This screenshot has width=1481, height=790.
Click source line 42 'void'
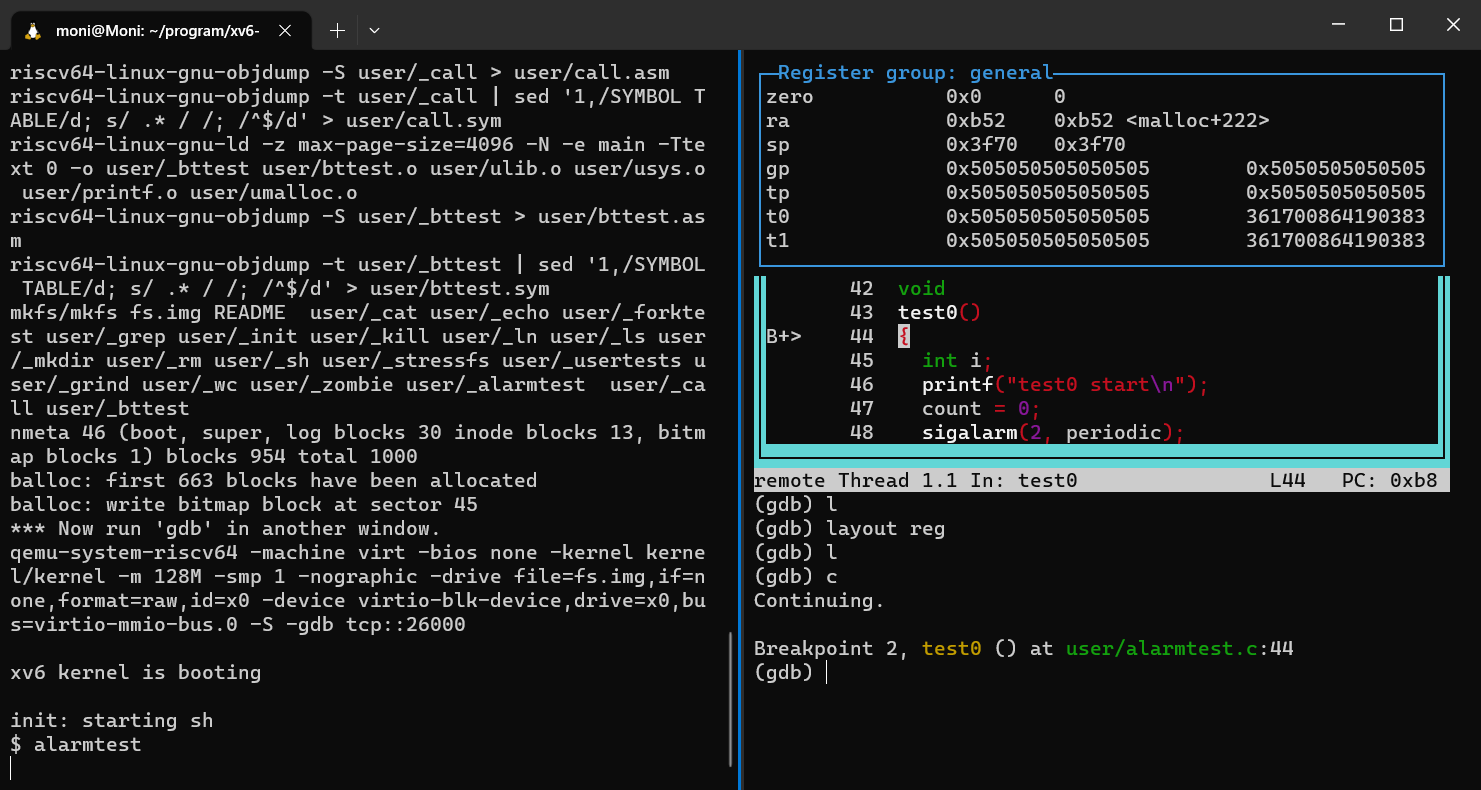click(921, 289)
